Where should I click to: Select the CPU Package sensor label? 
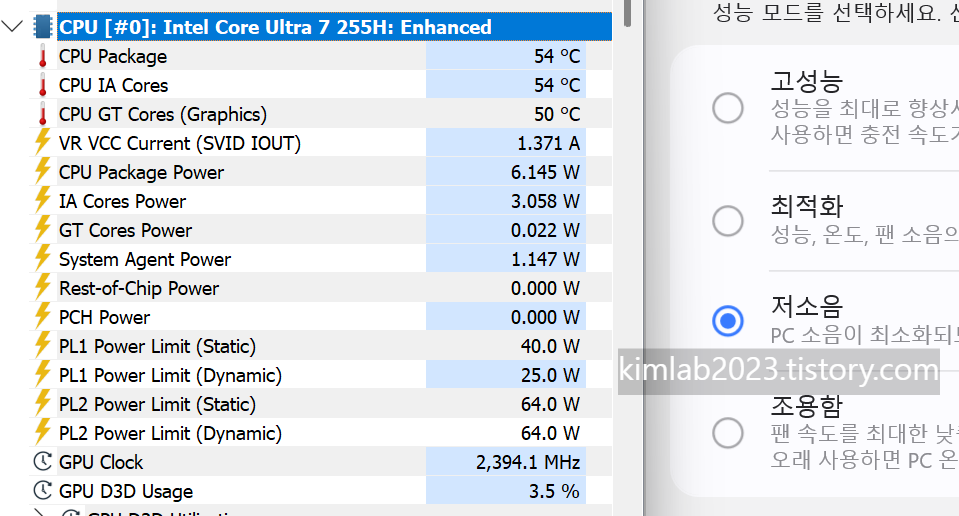pyautogui.click(x=113, y=56)
